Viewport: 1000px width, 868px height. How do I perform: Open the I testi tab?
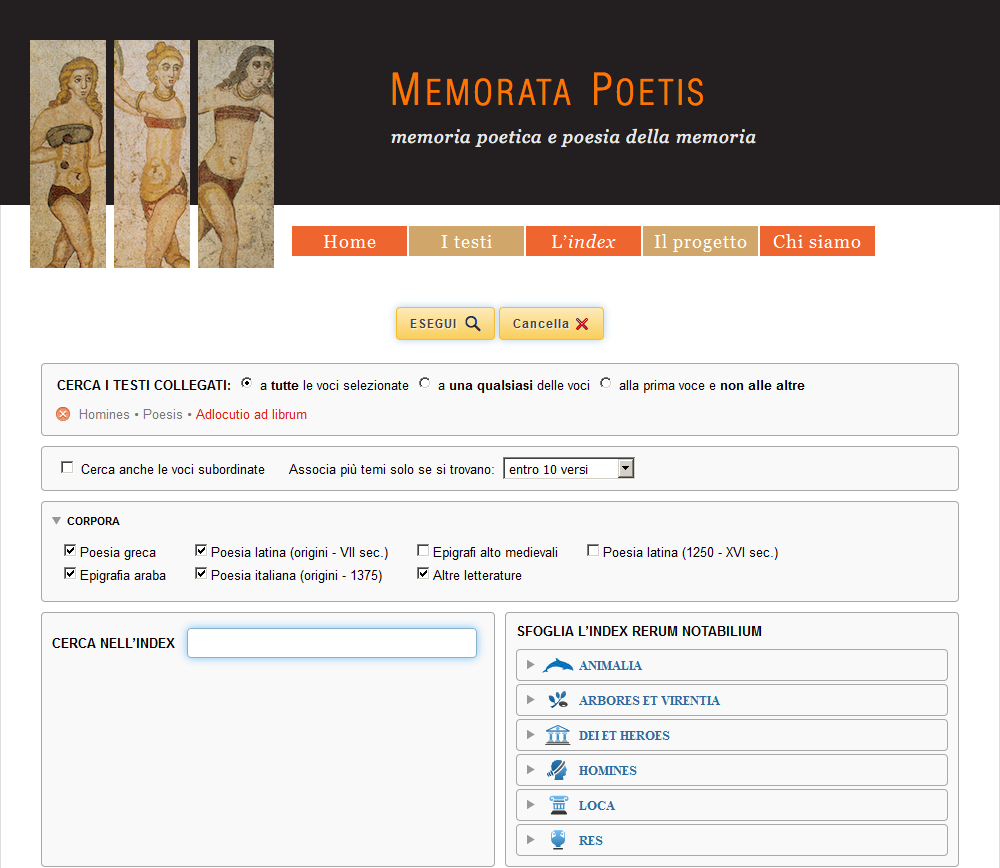(466, 241)
